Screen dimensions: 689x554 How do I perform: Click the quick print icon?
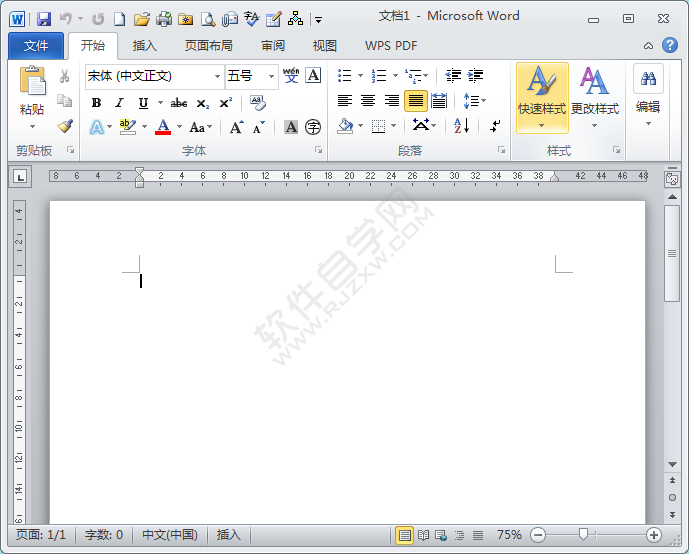164,19
